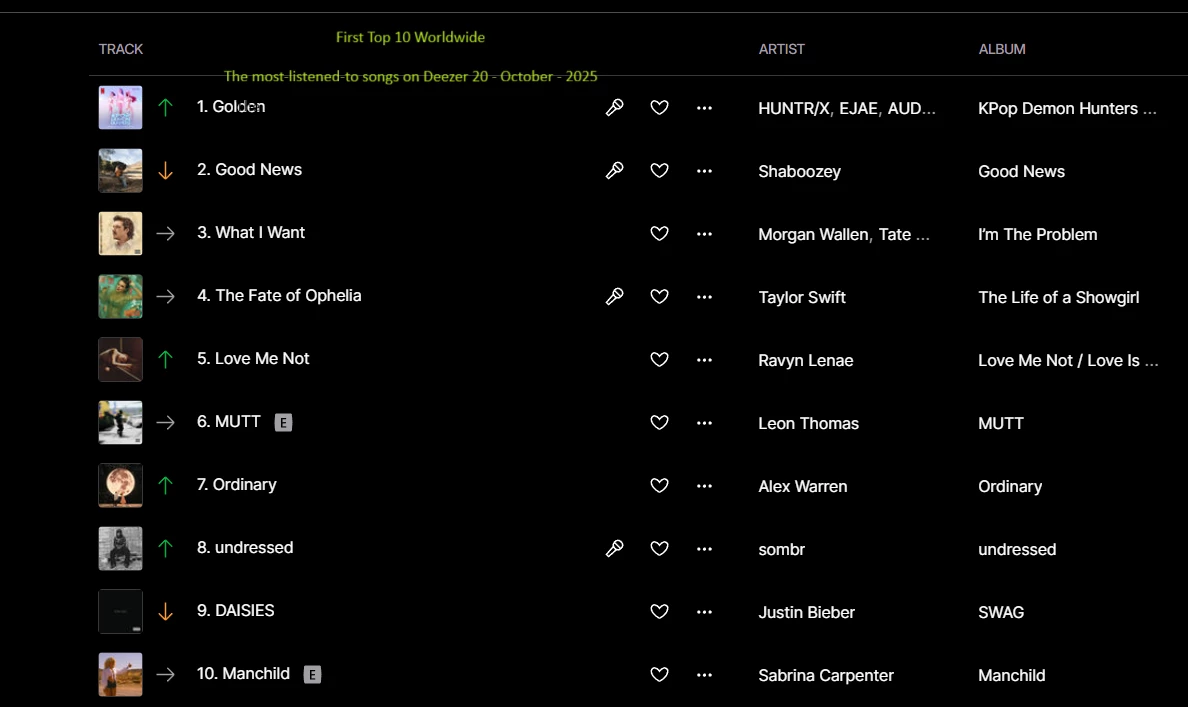The width and height of the screenshot is (1188, 707).
Task: Open lyrics microphone icon for Golden
Action: 615,107
